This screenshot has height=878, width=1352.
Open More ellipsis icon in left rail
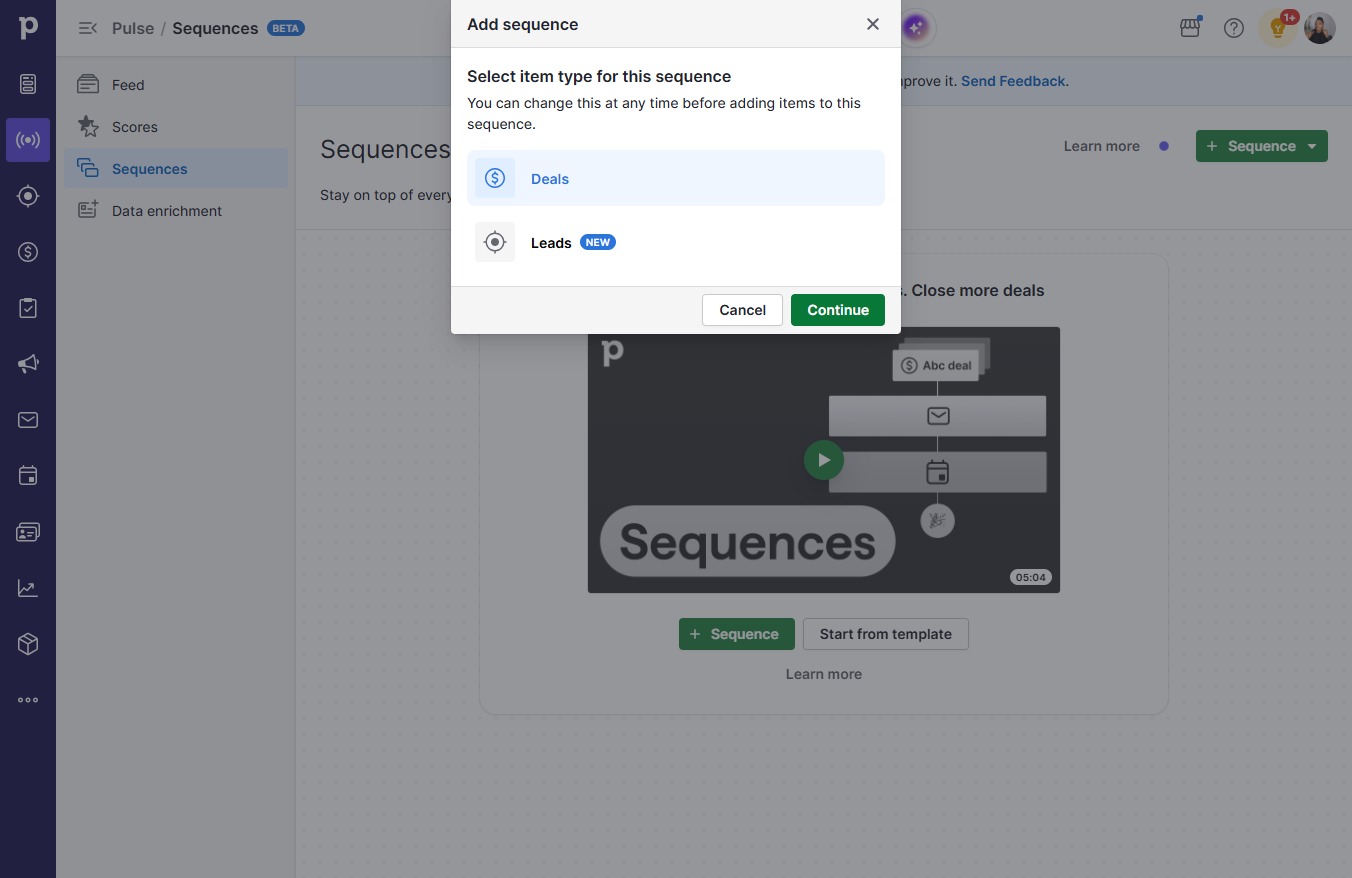(x=28, y=700)
